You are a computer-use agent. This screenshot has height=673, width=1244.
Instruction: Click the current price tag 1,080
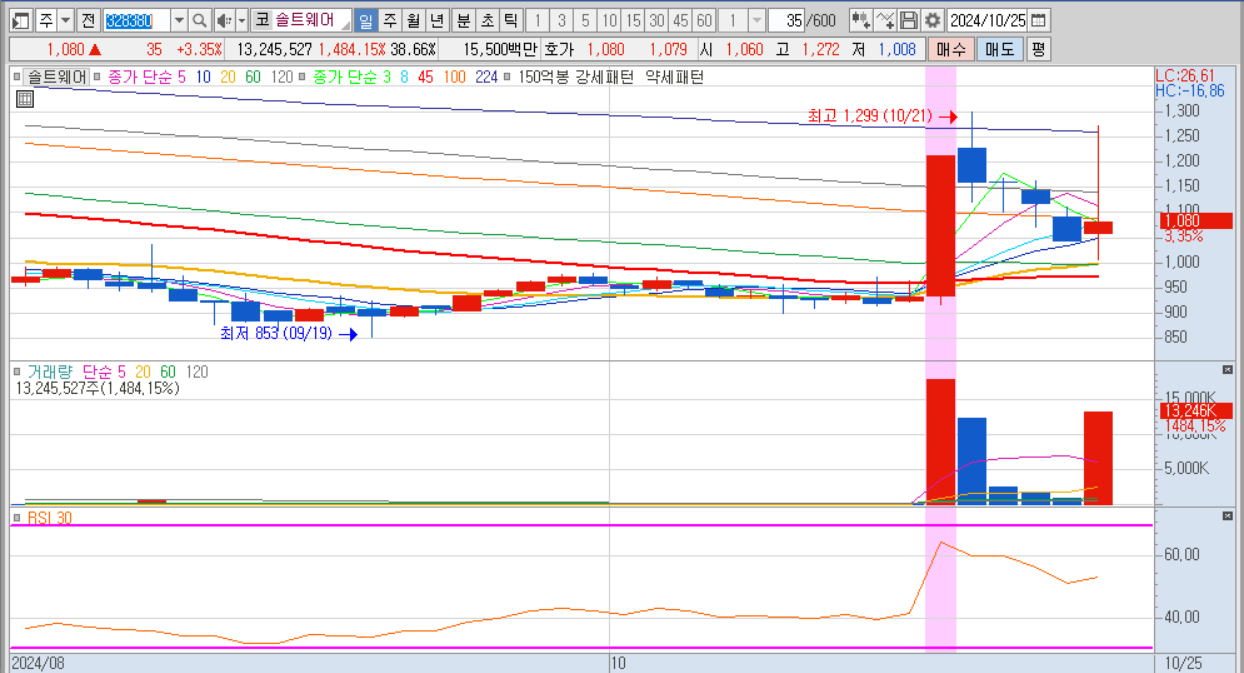[1196, 221]
